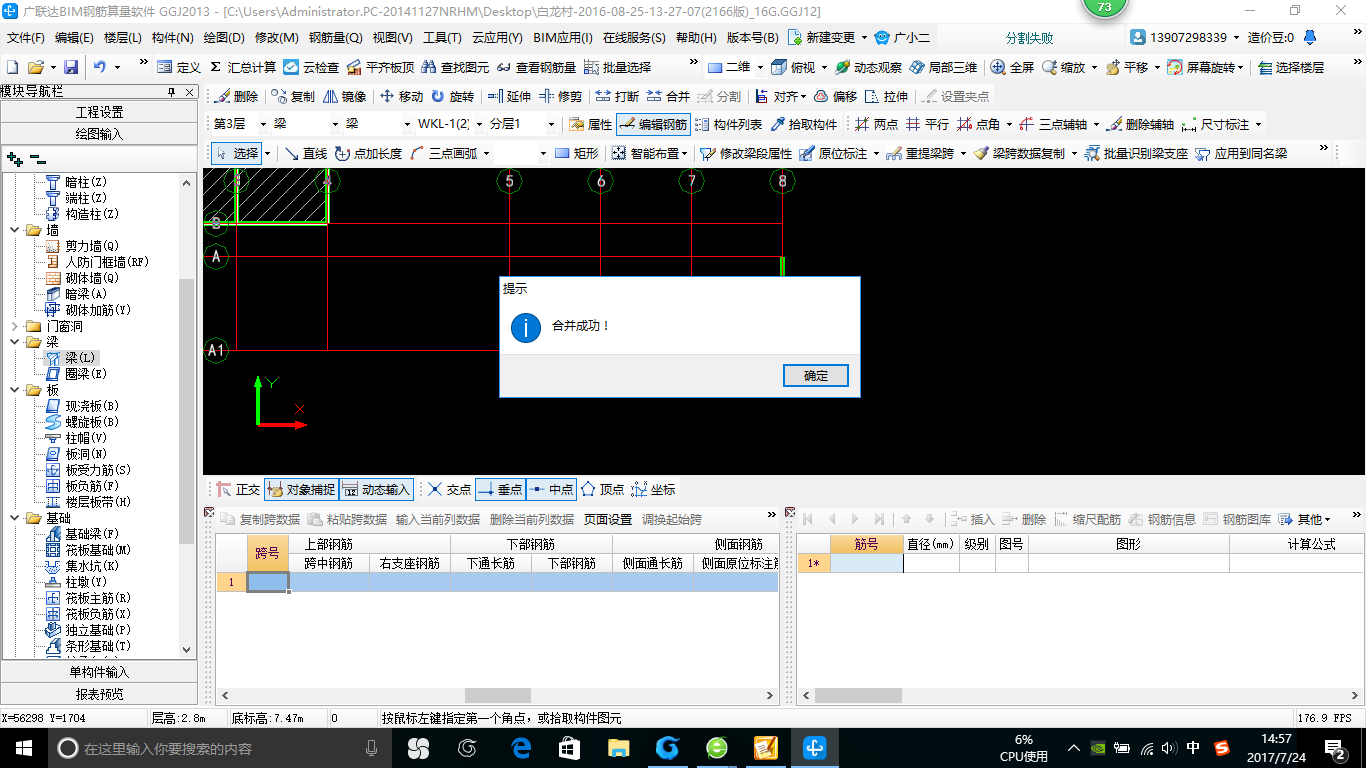Start 动态观察 orbit view

868,67
